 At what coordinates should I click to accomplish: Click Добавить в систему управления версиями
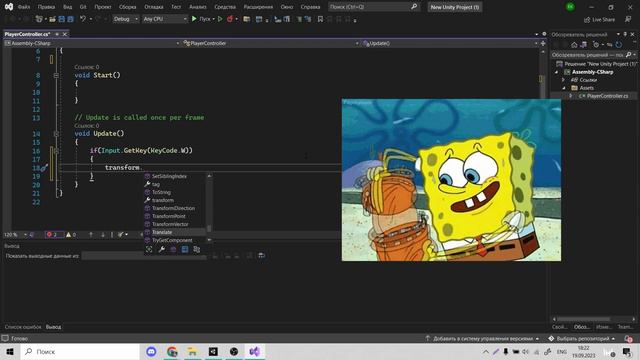(x=482, y=339)
